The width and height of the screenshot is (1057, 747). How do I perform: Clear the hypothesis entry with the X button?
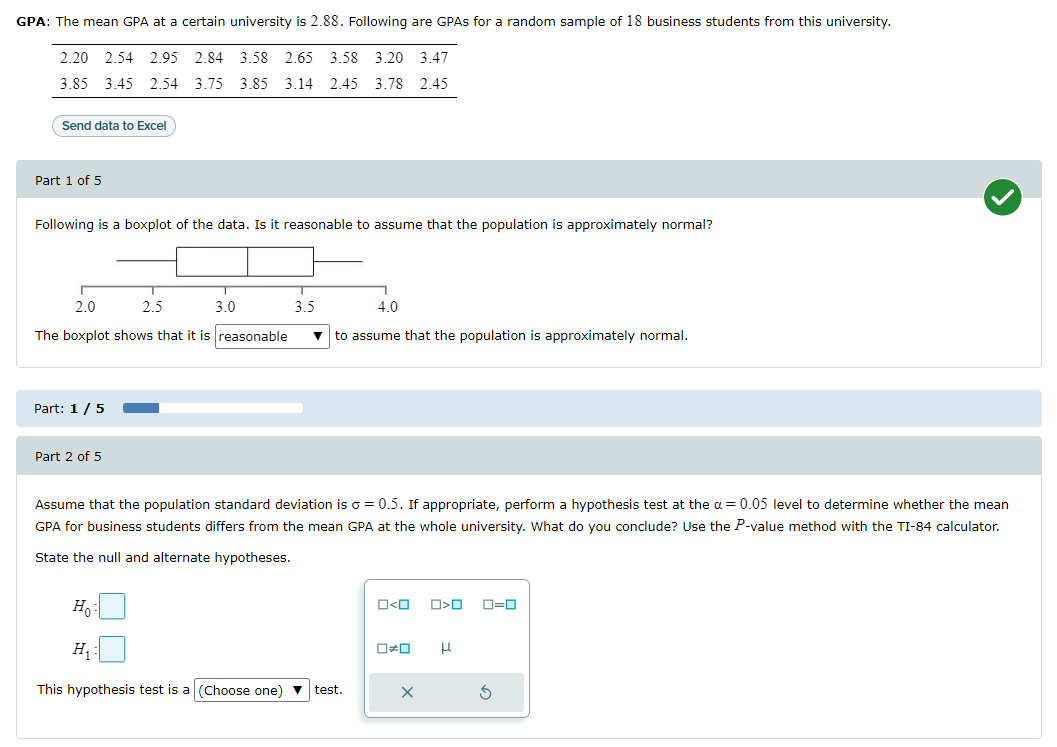click(x=408, y=692)
